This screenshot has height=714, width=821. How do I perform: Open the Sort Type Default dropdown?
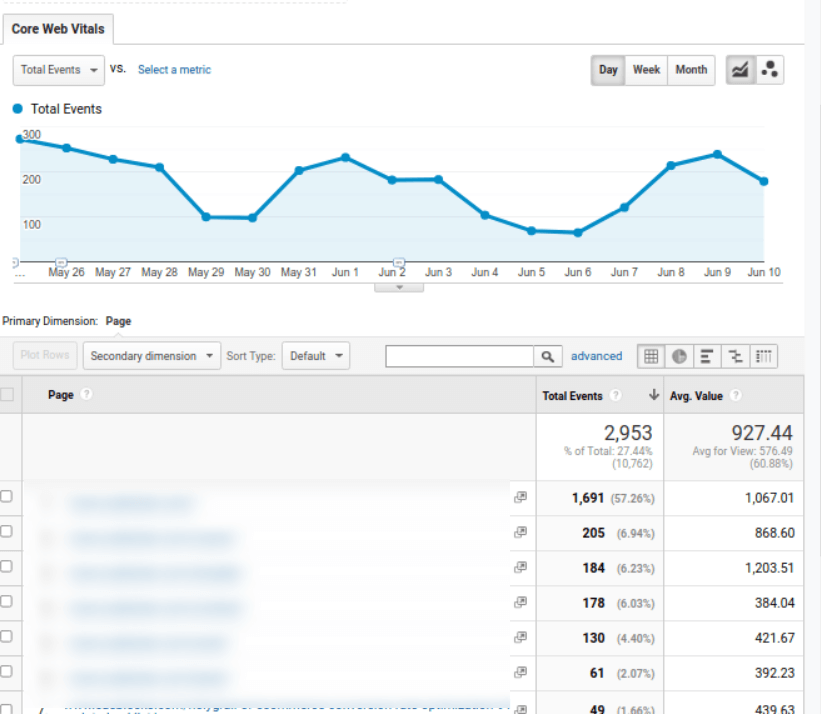[x=316, y=356]
